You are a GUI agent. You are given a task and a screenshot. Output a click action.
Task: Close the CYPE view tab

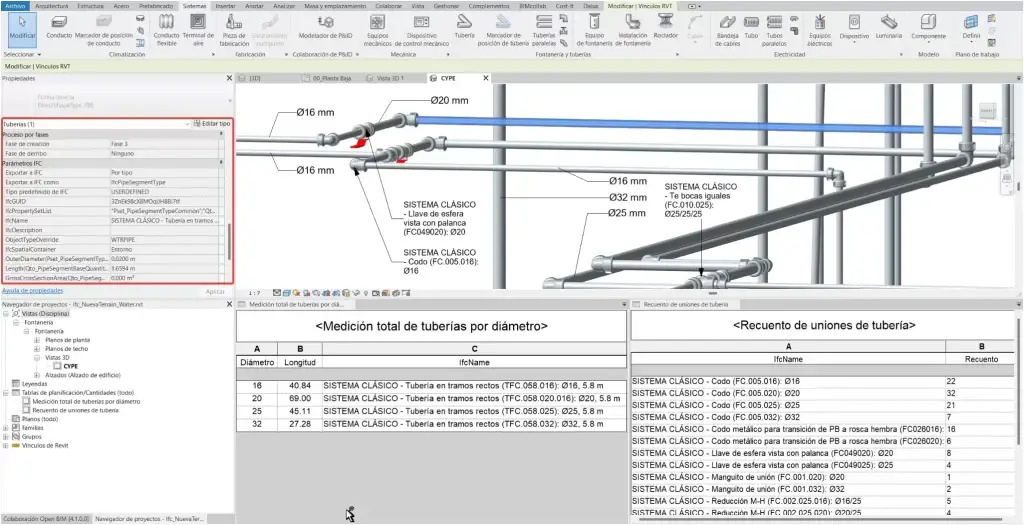point(485,78)
